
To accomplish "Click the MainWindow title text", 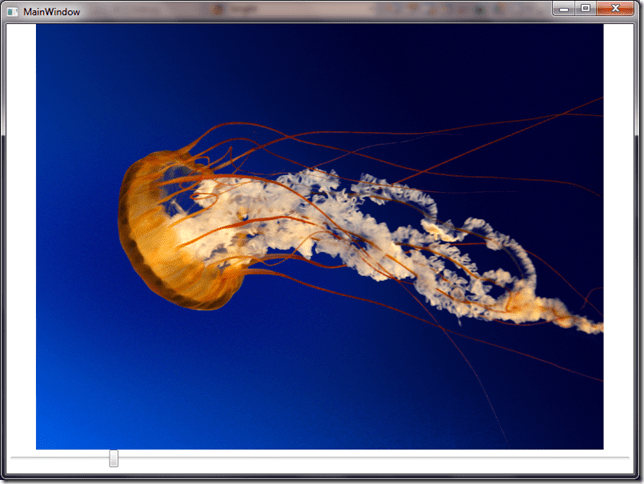I will pyautogui.click(x=52, y=12).
